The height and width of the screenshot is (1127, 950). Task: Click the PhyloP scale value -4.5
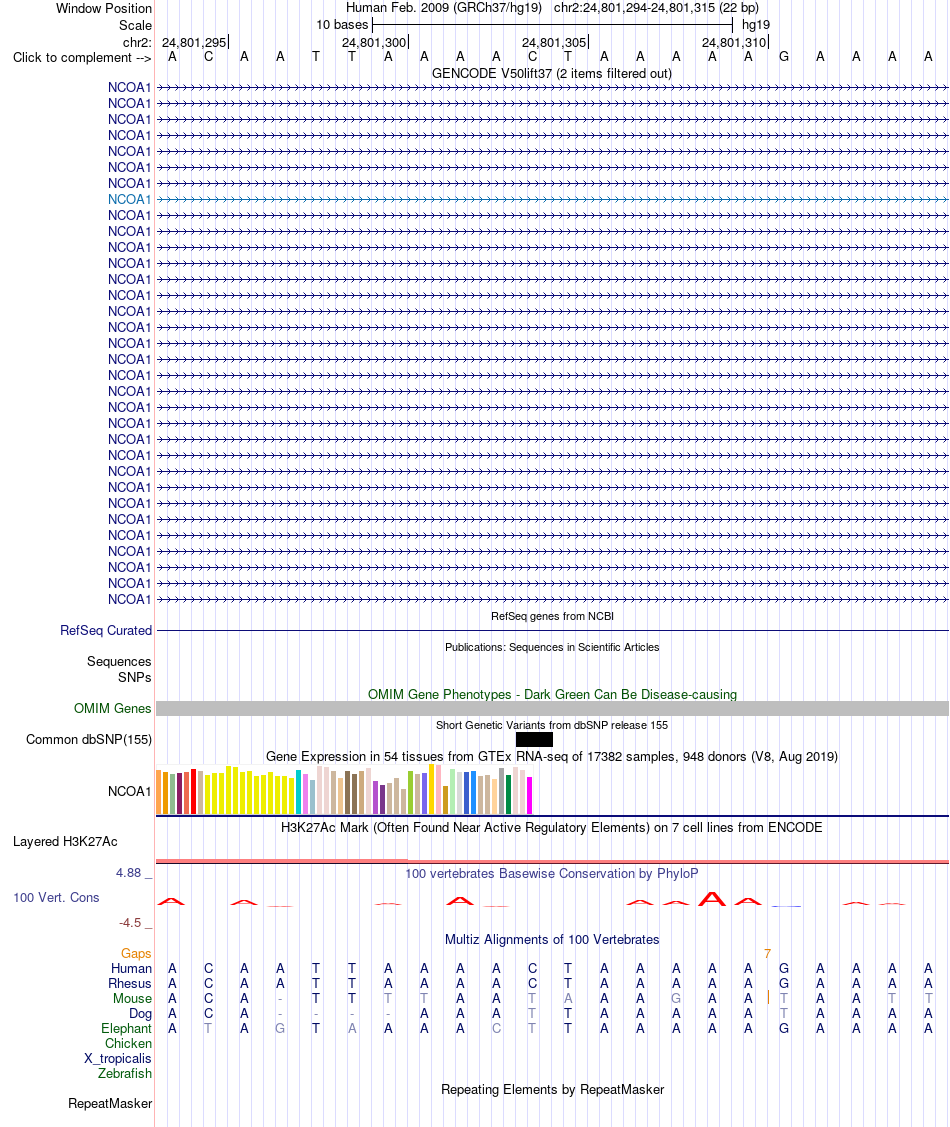click(130, 923)
